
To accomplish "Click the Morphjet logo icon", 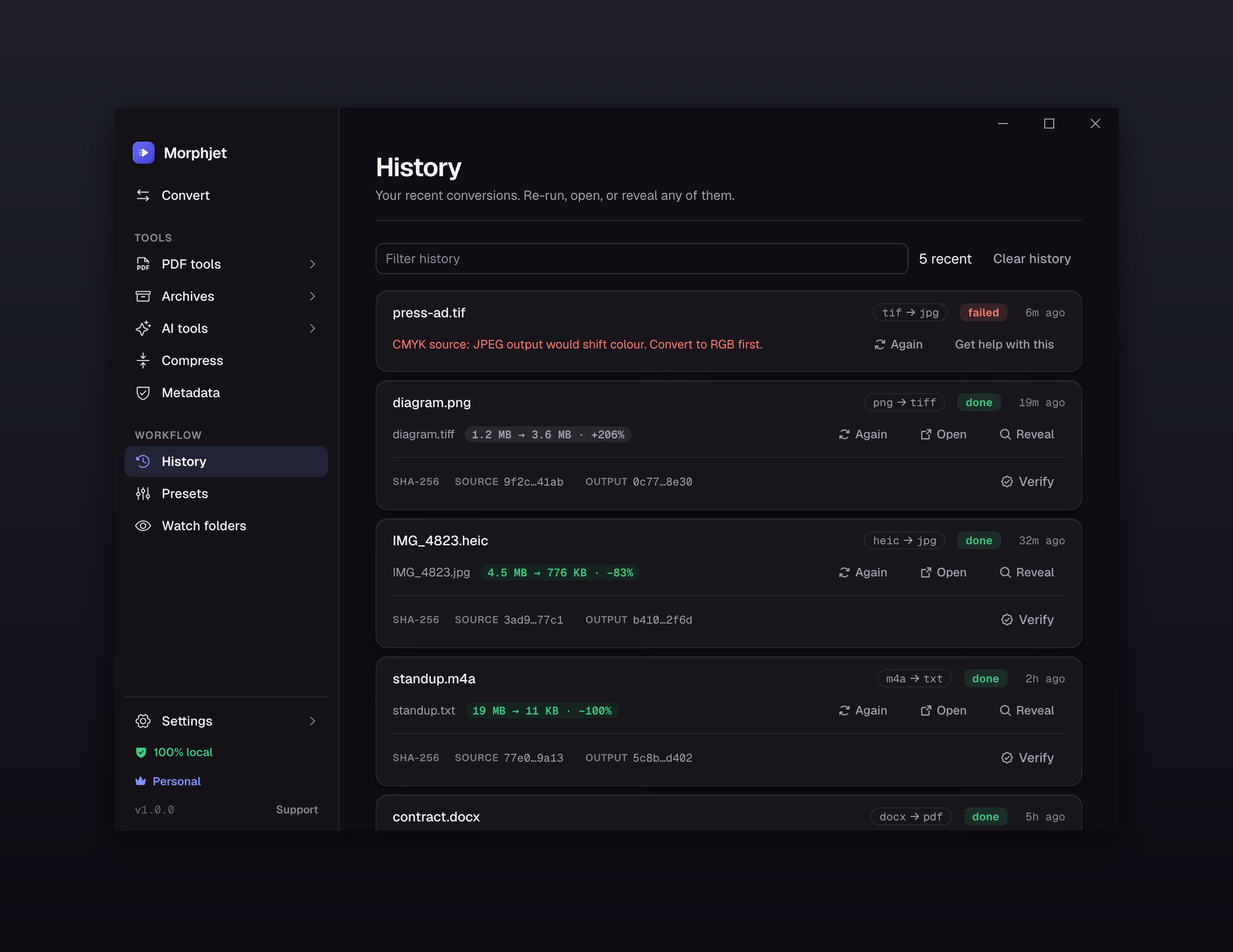I will click(144, 153).
